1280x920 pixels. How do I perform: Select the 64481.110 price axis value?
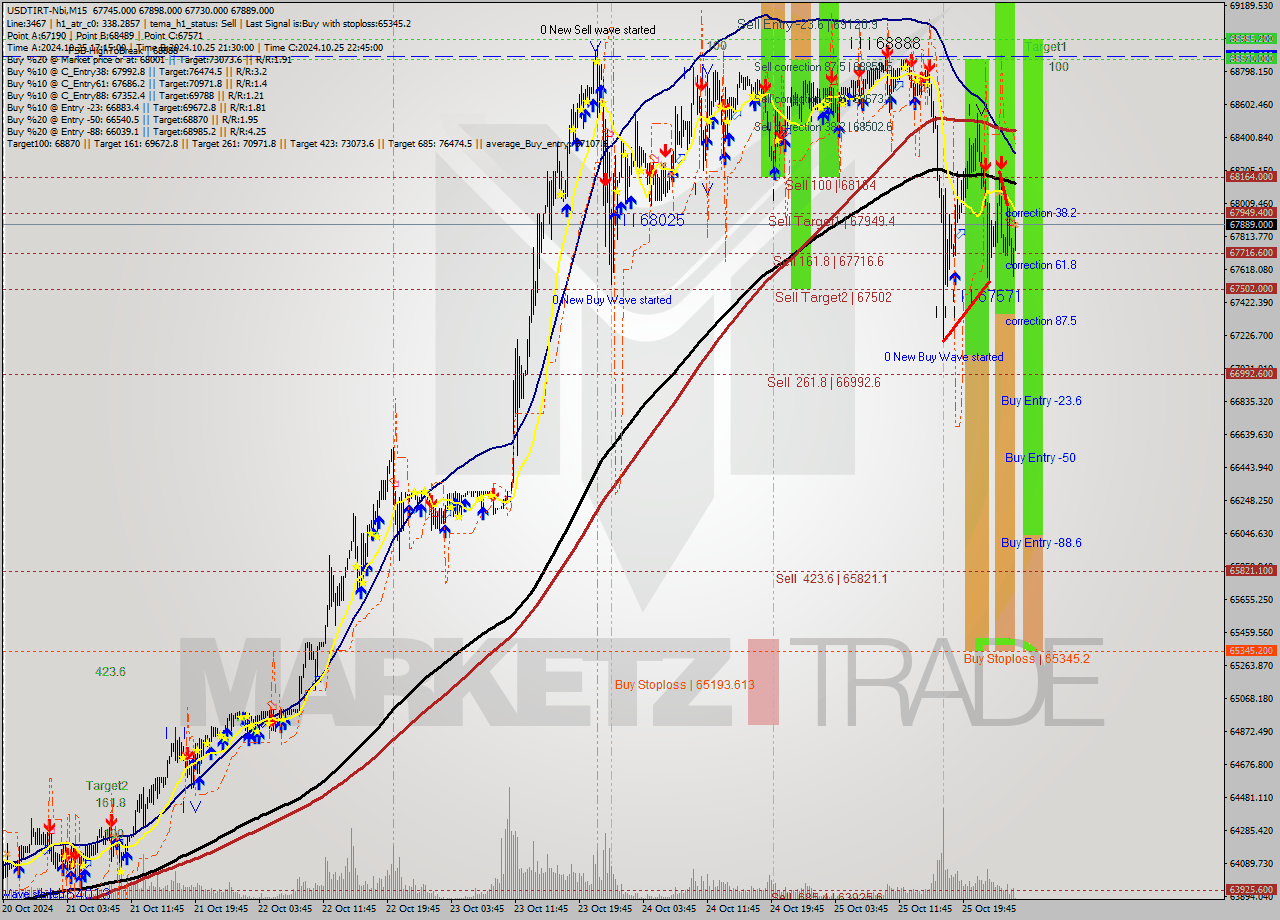pos(1251,797)
